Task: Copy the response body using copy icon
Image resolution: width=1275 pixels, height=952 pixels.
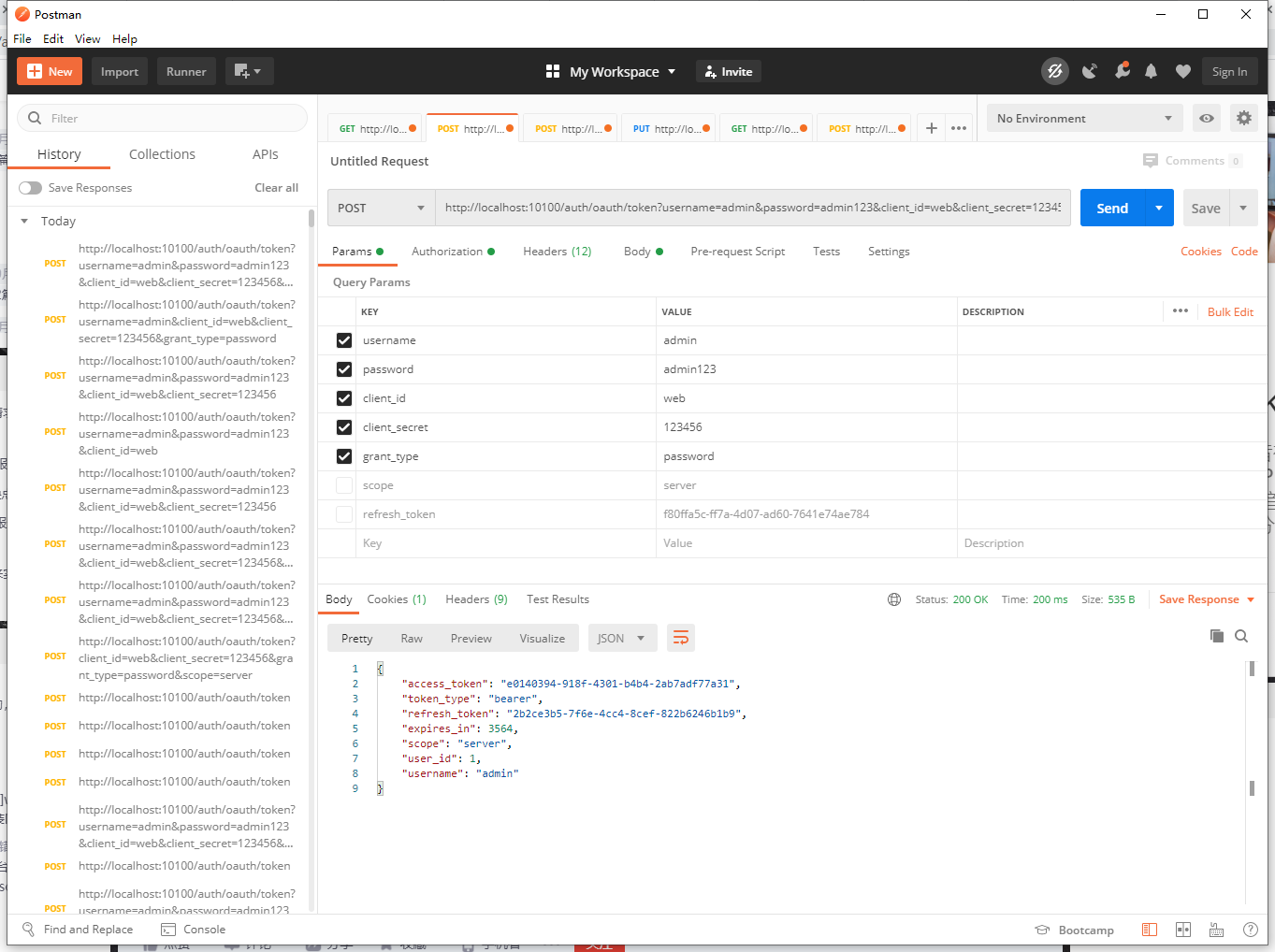Action: (1217, 636)
